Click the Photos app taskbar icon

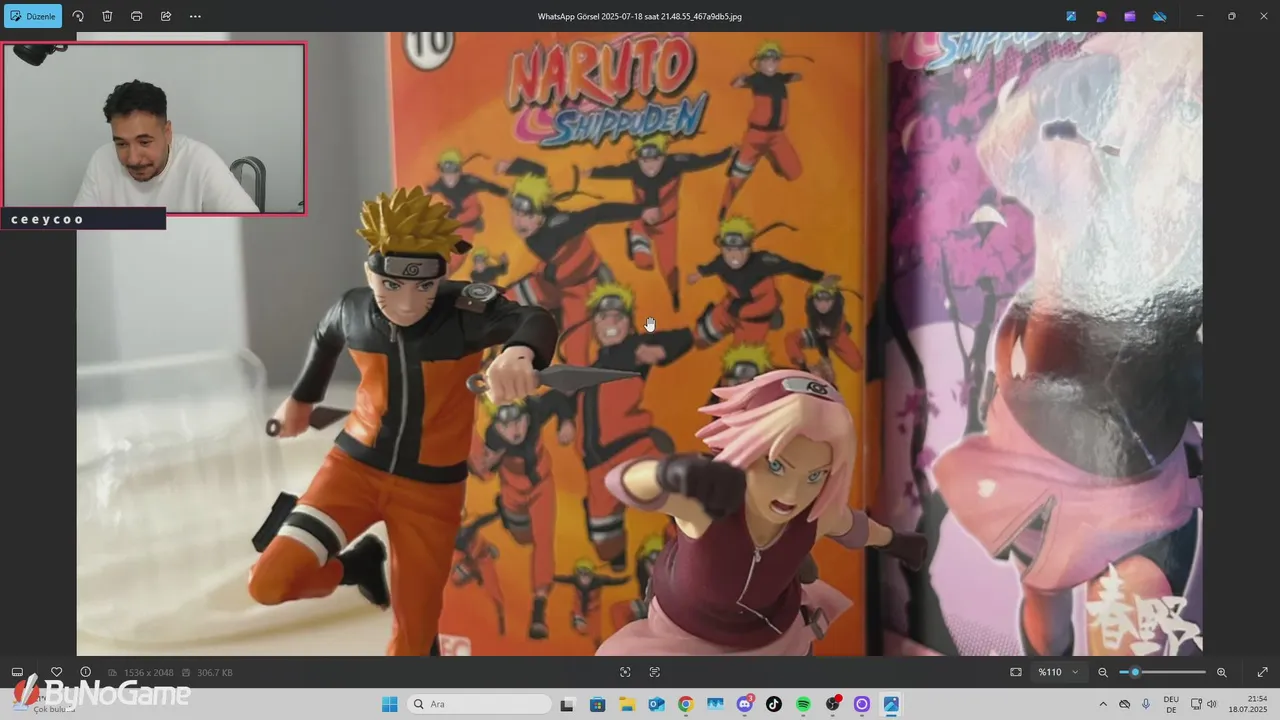tap(891, 704)
